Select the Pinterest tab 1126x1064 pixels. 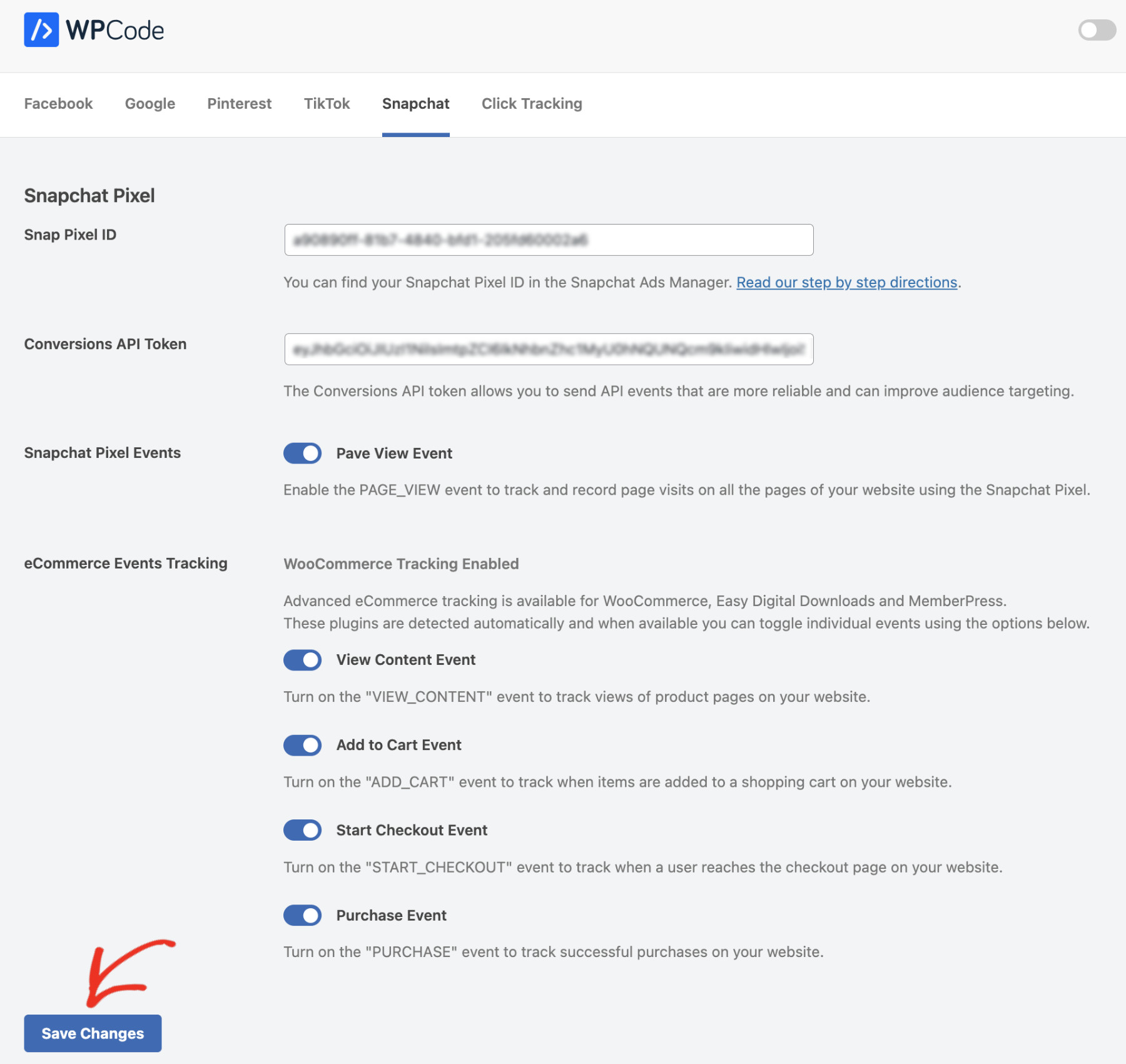240,104
